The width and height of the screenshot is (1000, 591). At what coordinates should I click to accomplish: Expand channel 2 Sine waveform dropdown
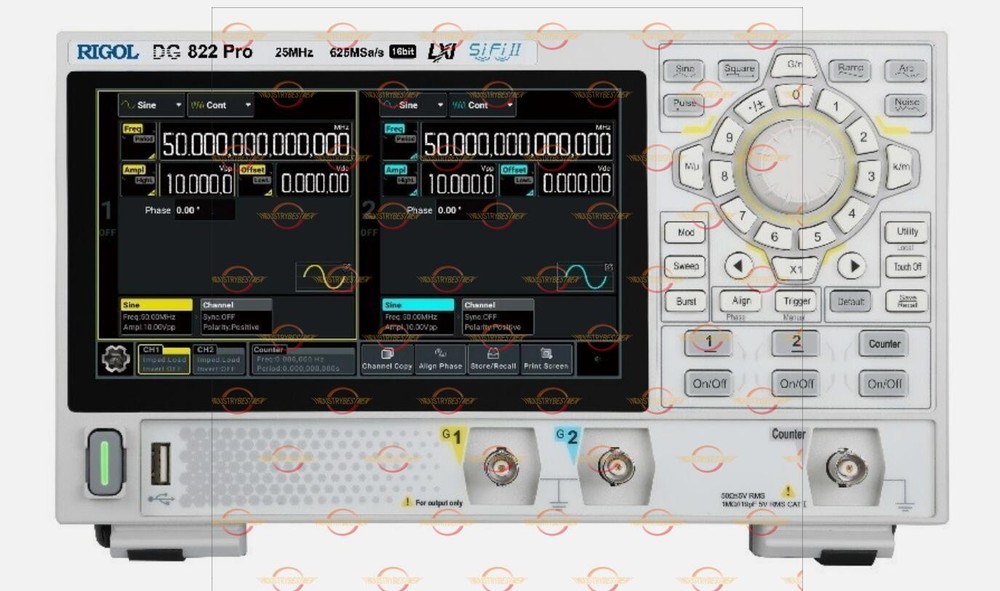point(413,105)
